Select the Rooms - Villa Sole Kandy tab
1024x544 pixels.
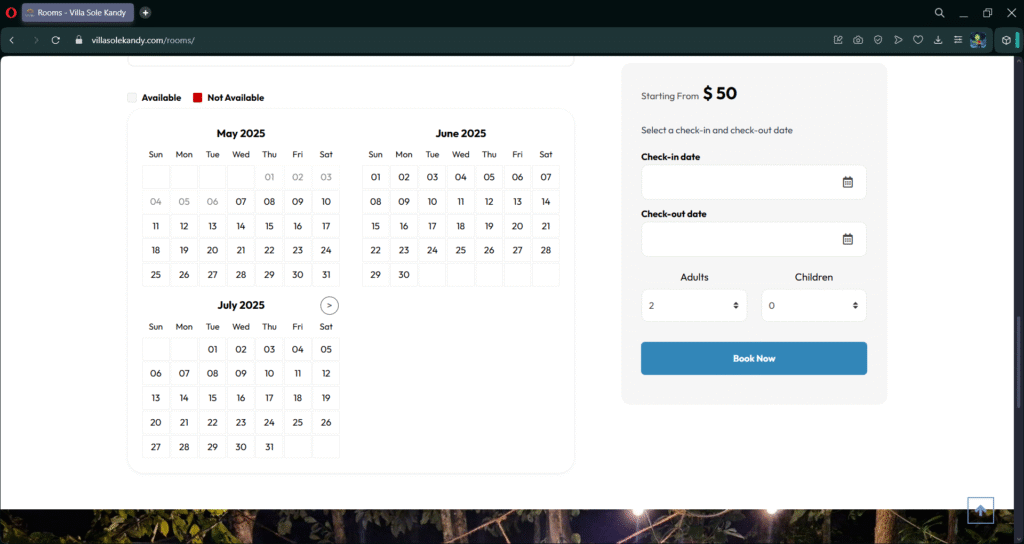tap(78, 12)
